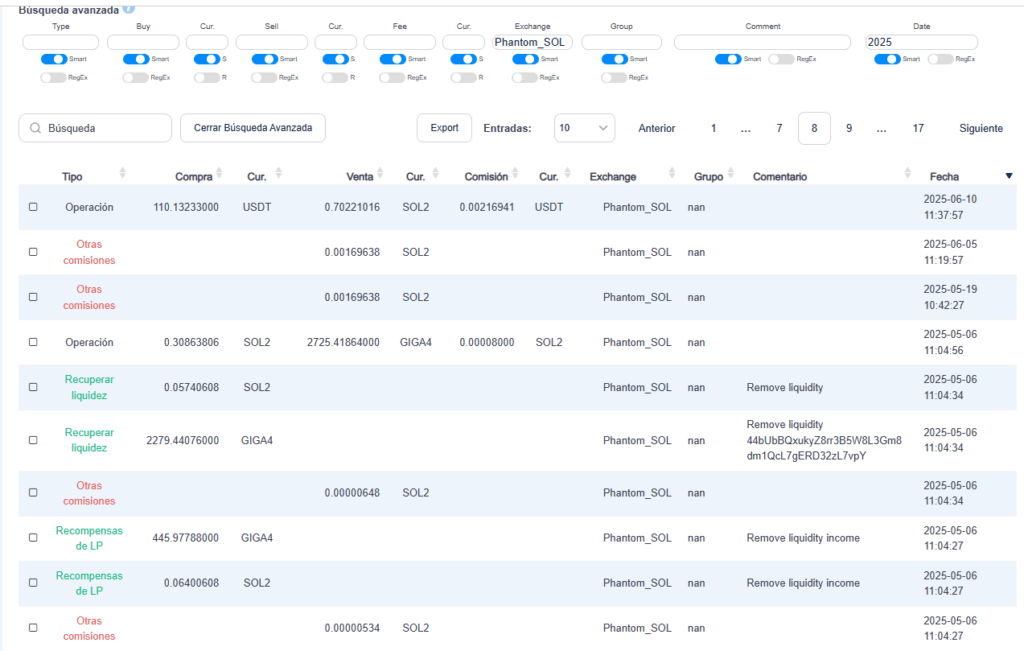The image size is (1024, 651).
Task: Toggle Fecha descending sort arrow
Action: 1009,176
